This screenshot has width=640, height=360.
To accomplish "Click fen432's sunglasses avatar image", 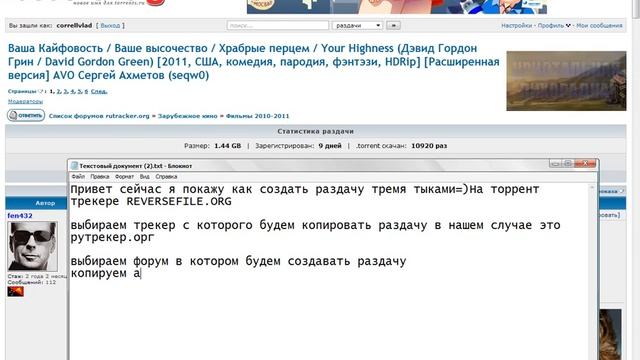I will pos(33,246).
